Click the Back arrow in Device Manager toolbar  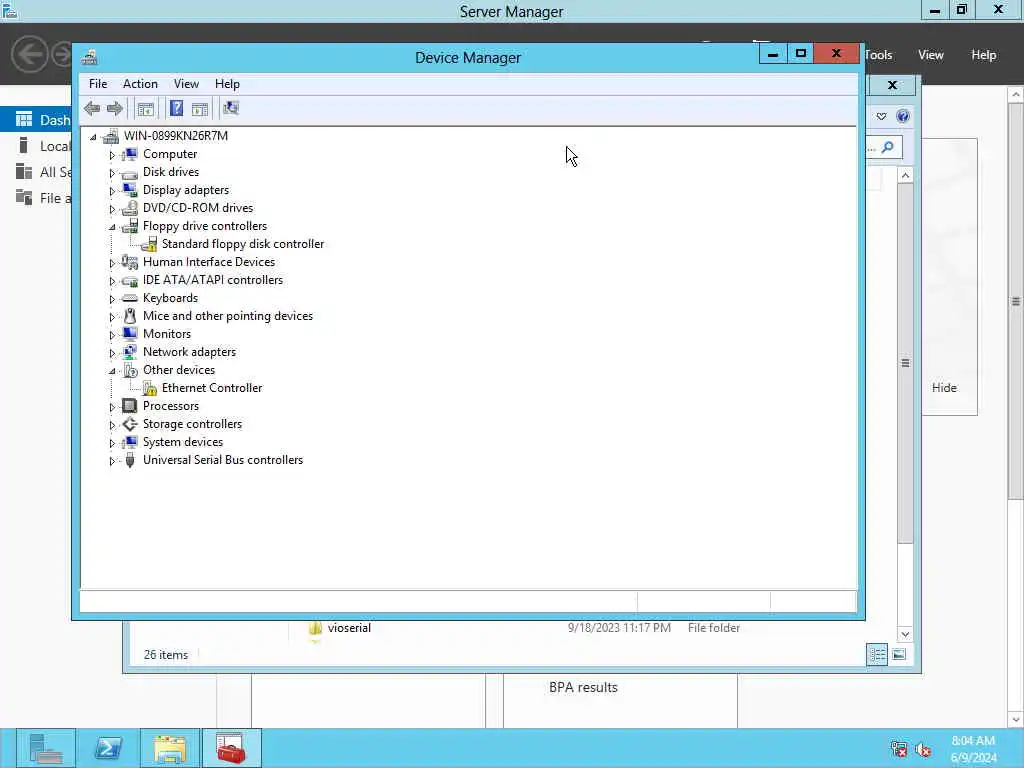(92, 108)
